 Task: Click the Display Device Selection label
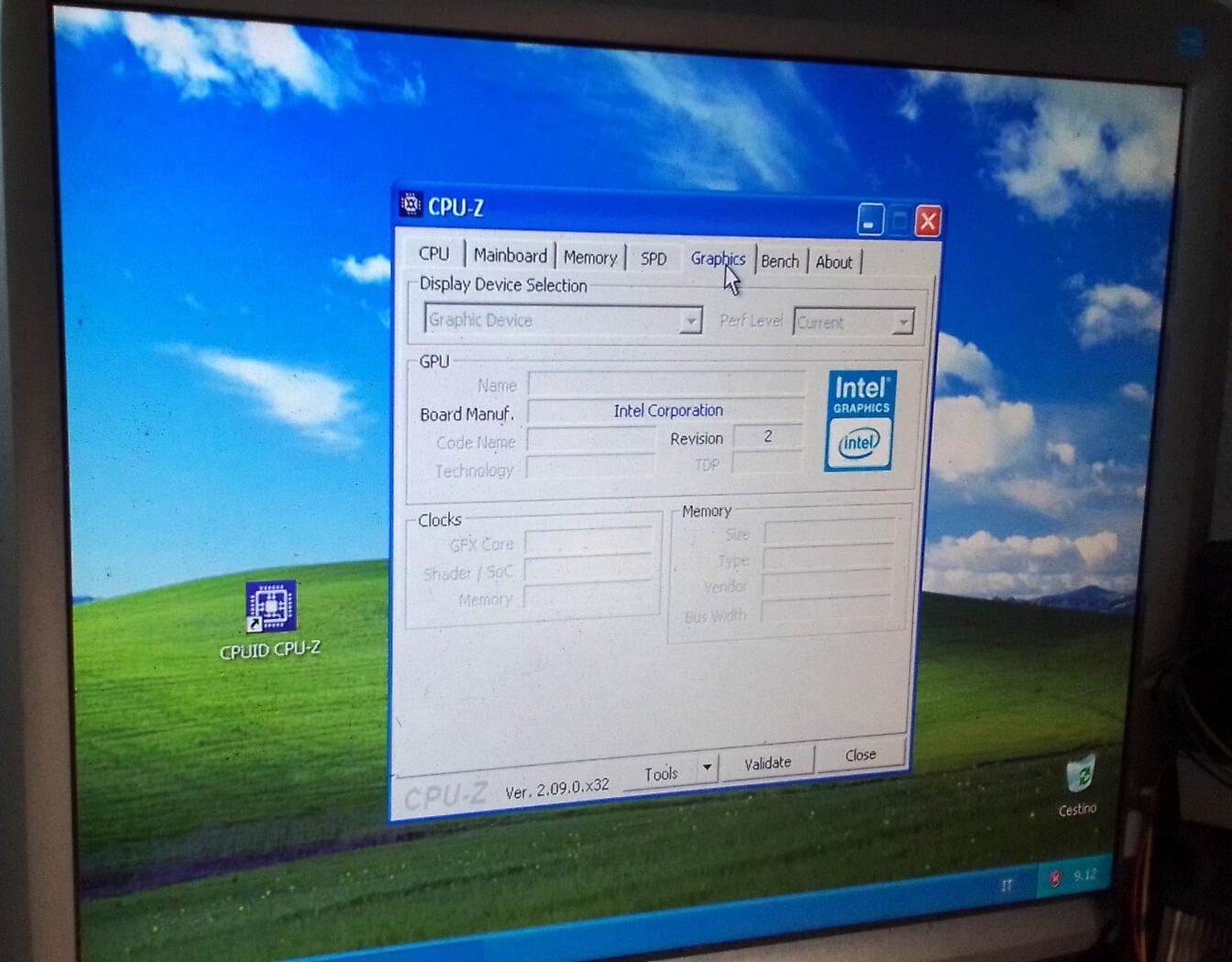coord(503,285)
